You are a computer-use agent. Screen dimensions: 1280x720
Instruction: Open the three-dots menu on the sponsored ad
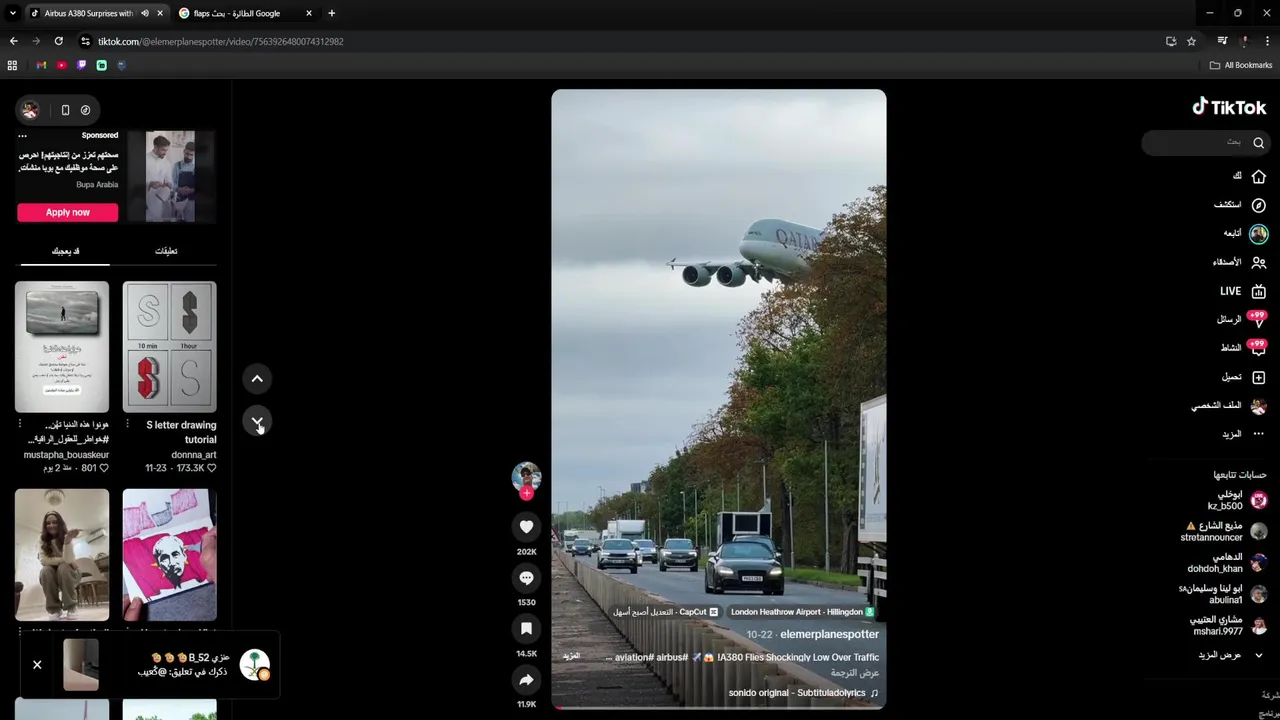[x=22, y=136]
